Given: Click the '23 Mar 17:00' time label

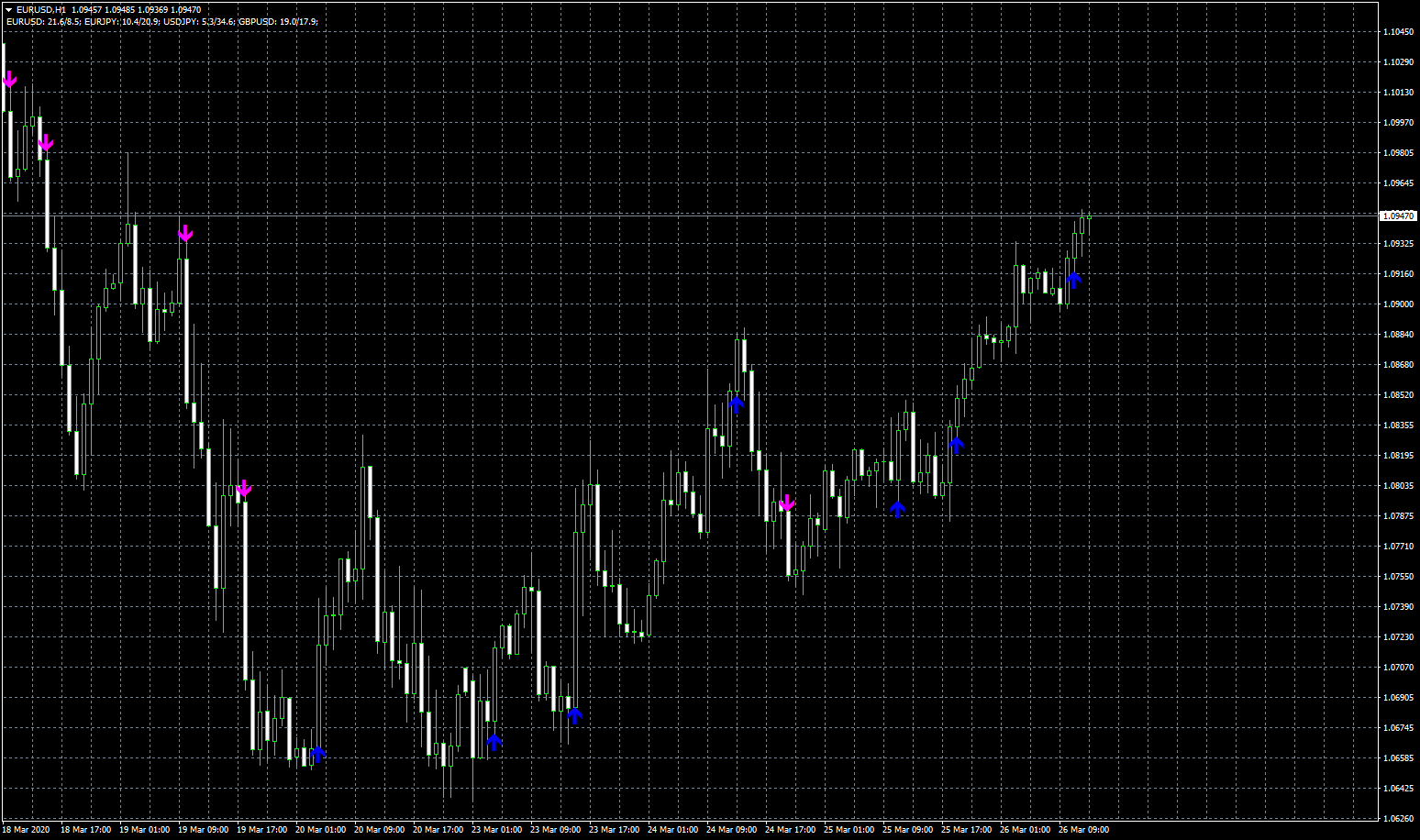Looking at the screenshot, I should tap(614, 830).
